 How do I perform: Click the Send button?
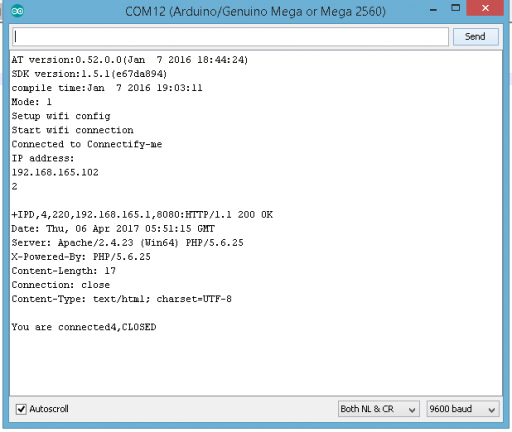click(x=476, y=37)
